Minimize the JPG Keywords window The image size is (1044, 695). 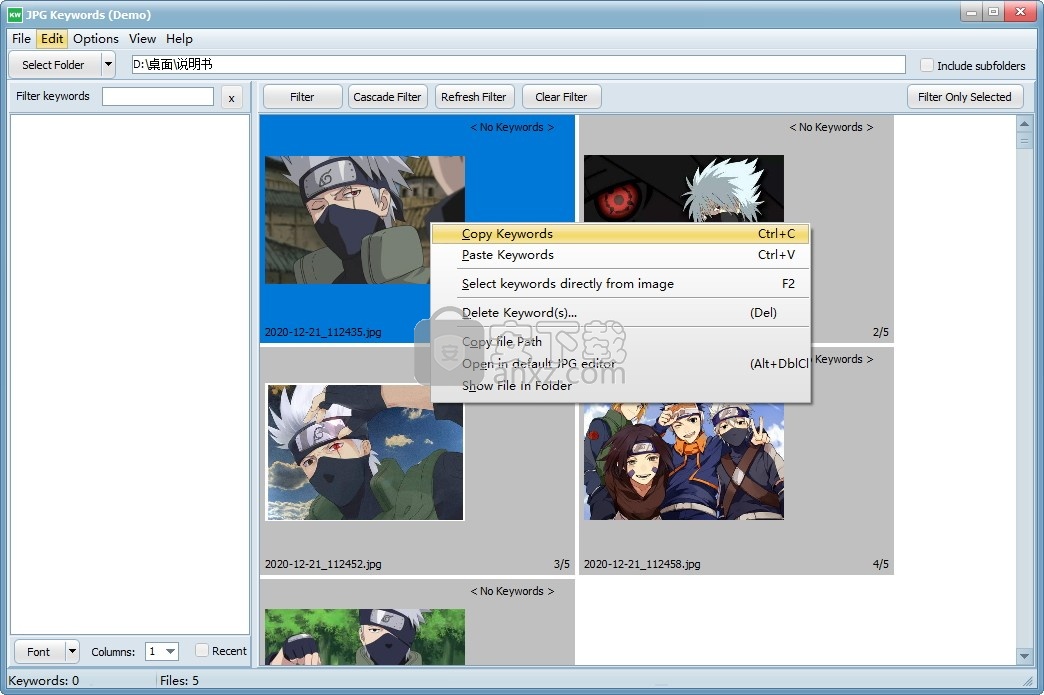971,12
